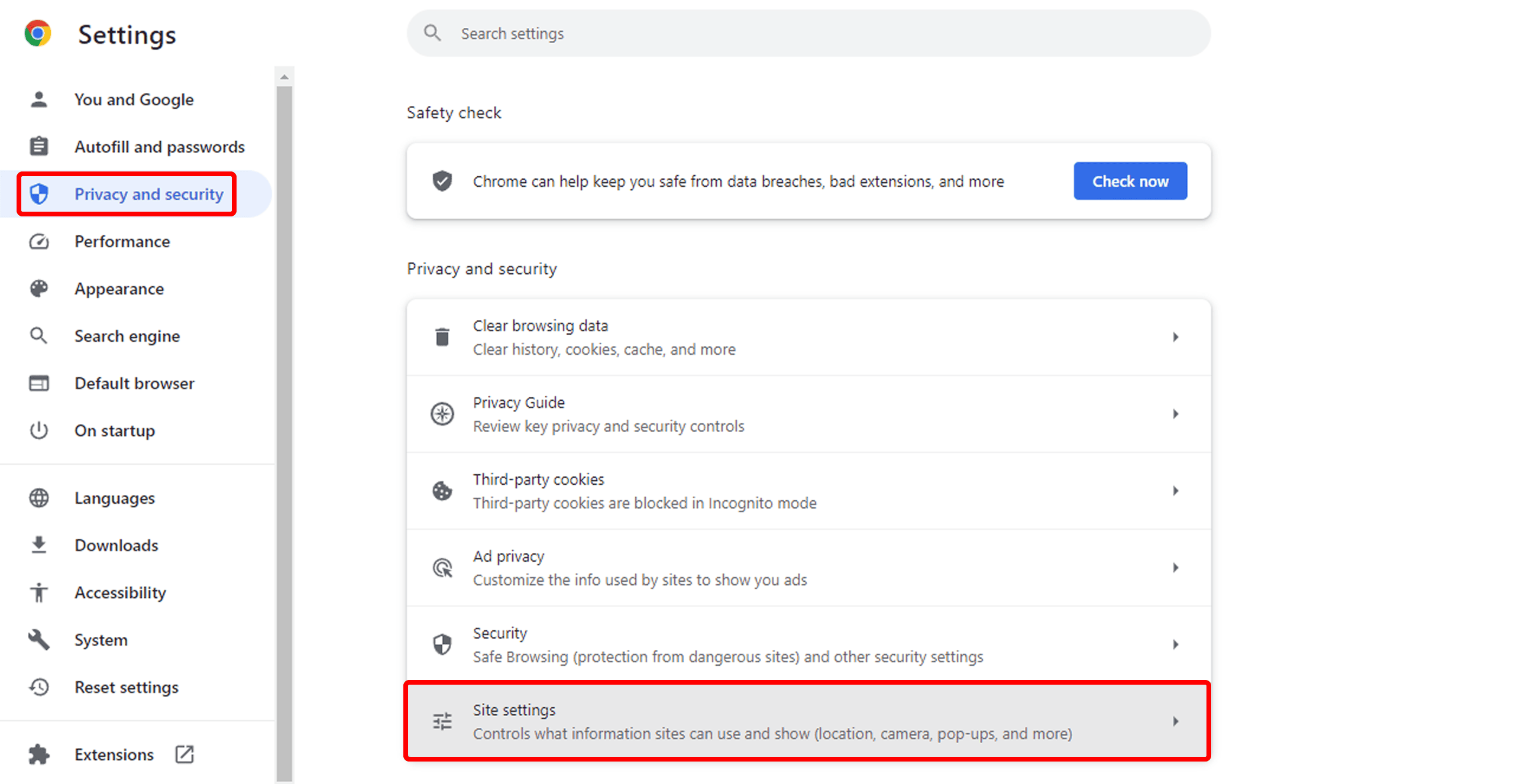Click the System wrench icon
This screenshot has height=784, width=1514.
39,639
